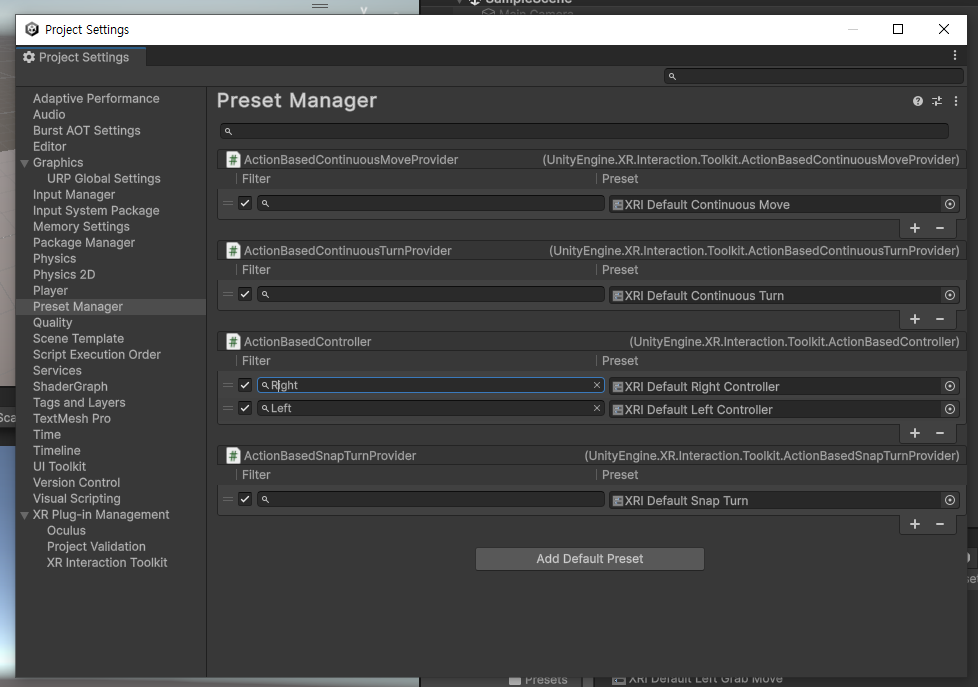Click drag handle of Right filter row

tap(228, 386)
